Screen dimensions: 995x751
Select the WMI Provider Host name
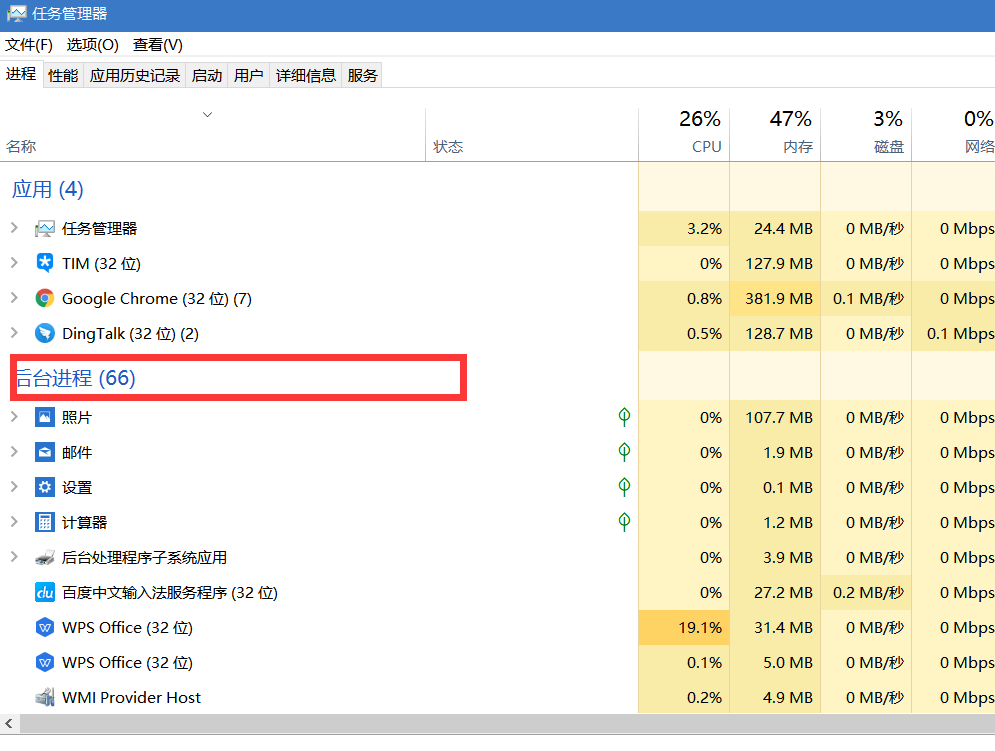[131, 697]
